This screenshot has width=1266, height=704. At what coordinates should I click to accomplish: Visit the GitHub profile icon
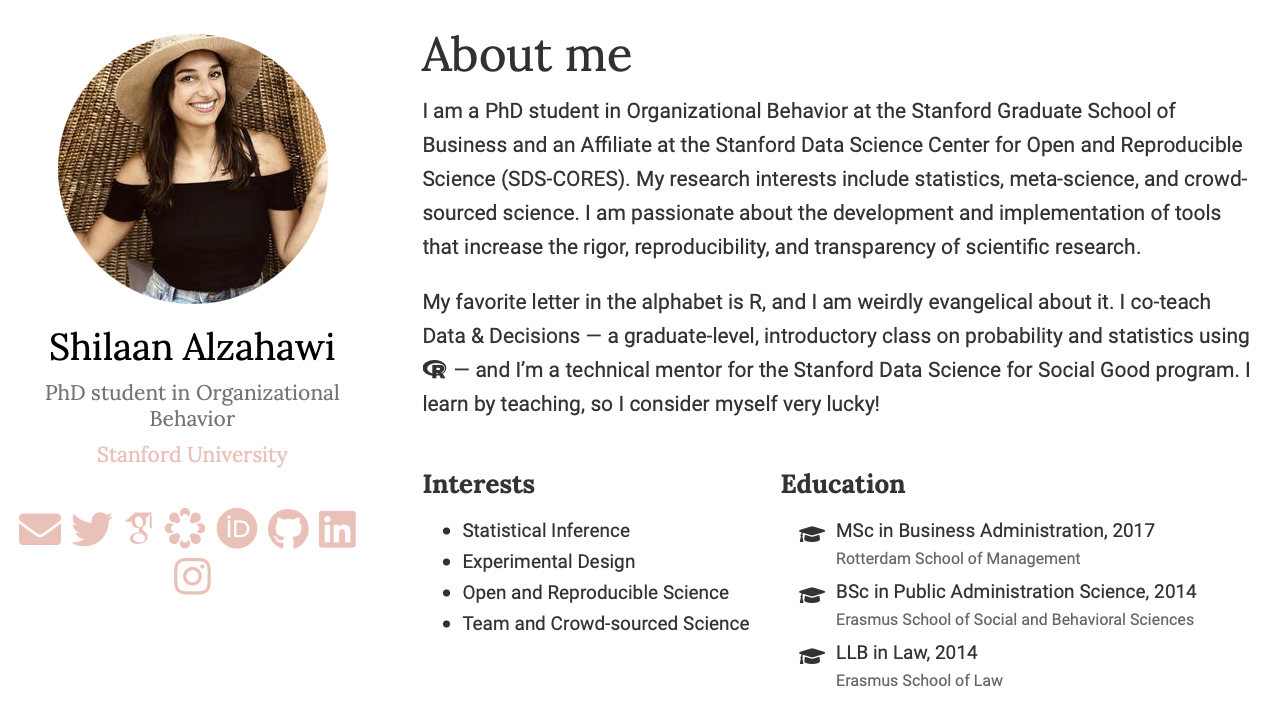coord(288,529)
